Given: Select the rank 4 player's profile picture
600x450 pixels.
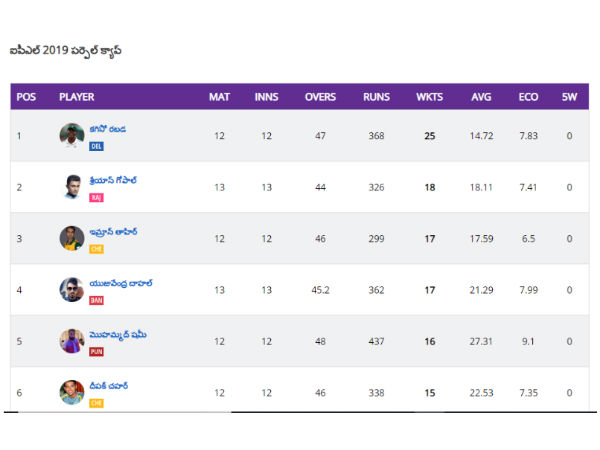Looking at the screenshot, I should (71, 290).
